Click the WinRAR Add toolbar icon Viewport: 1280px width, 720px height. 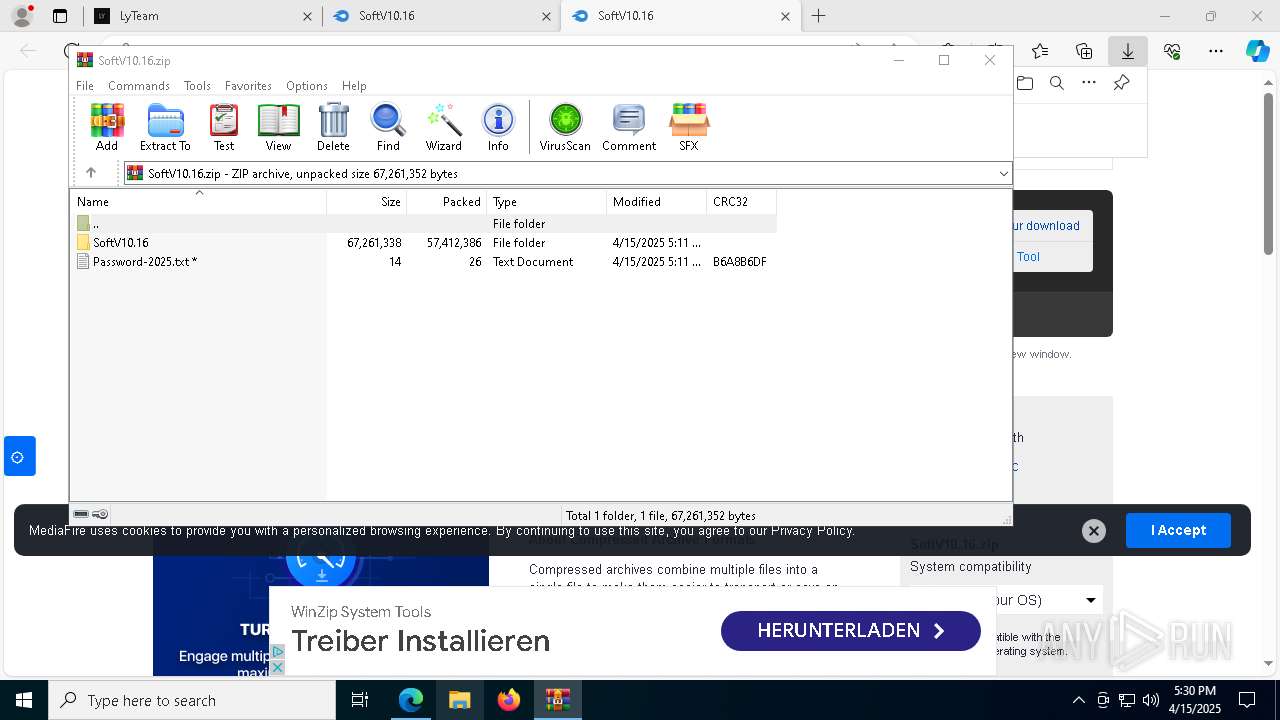pos(107,127)
